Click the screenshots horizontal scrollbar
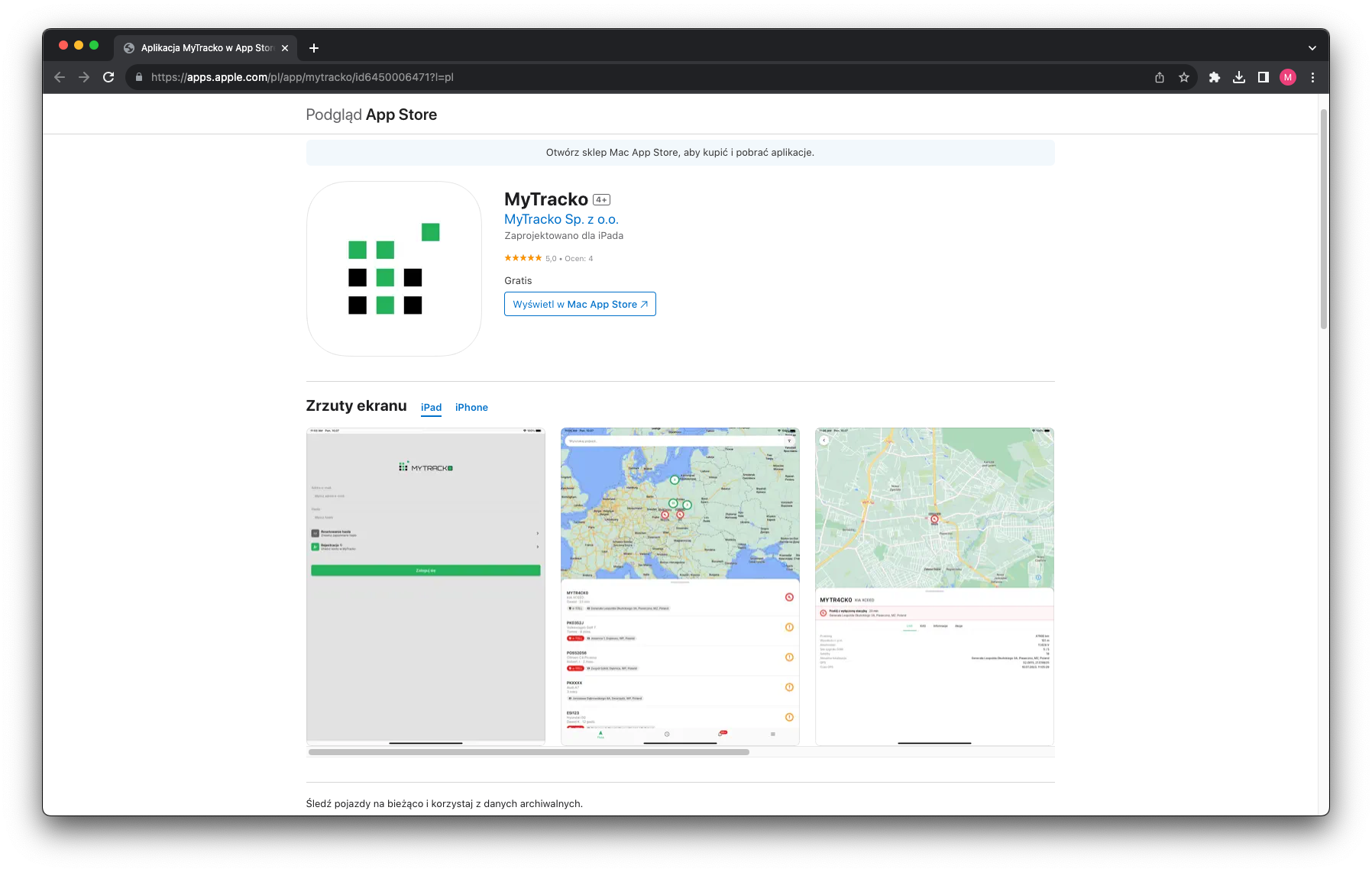 coord(529,752)
